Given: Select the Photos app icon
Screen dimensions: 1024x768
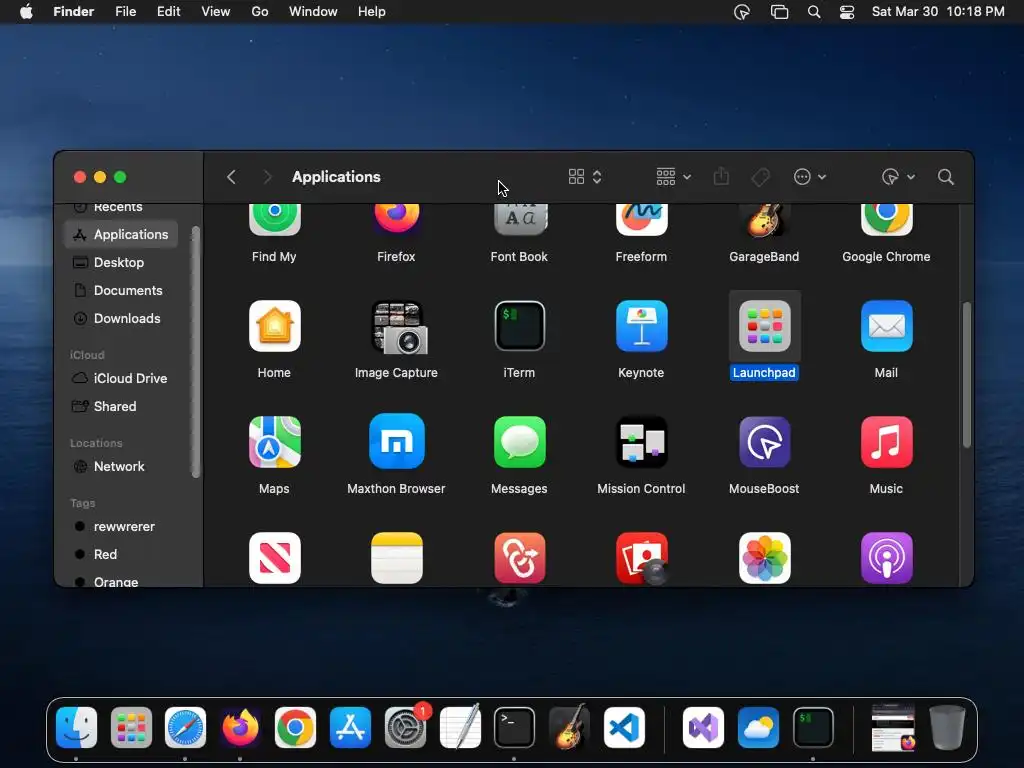Looking at the screenshot, I should tap(764, 558).
